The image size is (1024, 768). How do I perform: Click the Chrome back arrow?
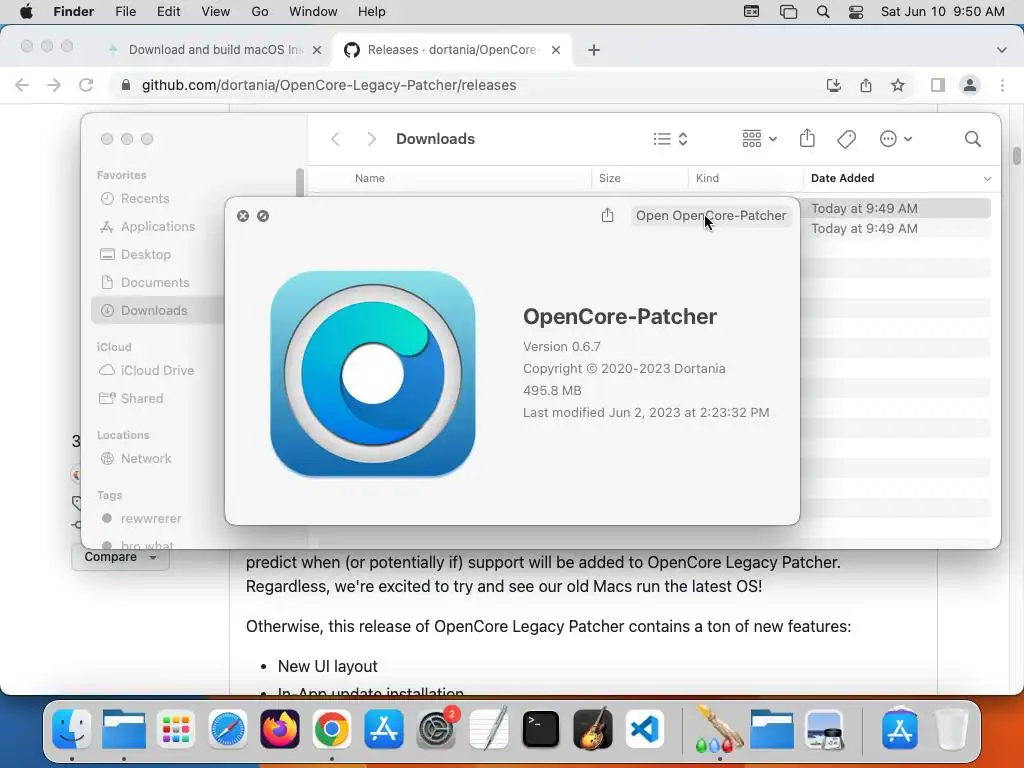point(22,85)
